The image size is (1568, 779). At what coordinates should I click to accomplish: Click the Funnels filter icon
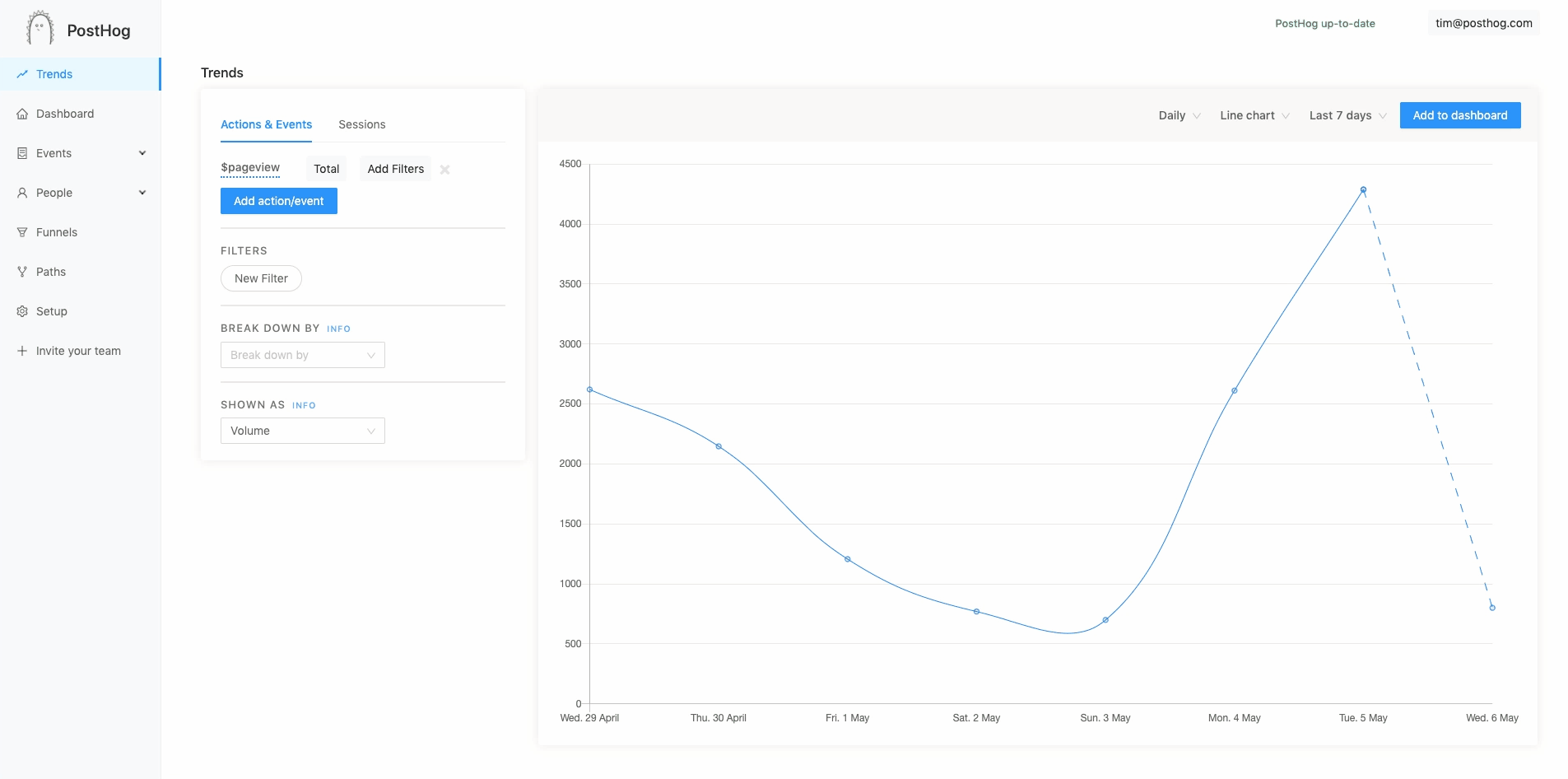click(22, 232)
